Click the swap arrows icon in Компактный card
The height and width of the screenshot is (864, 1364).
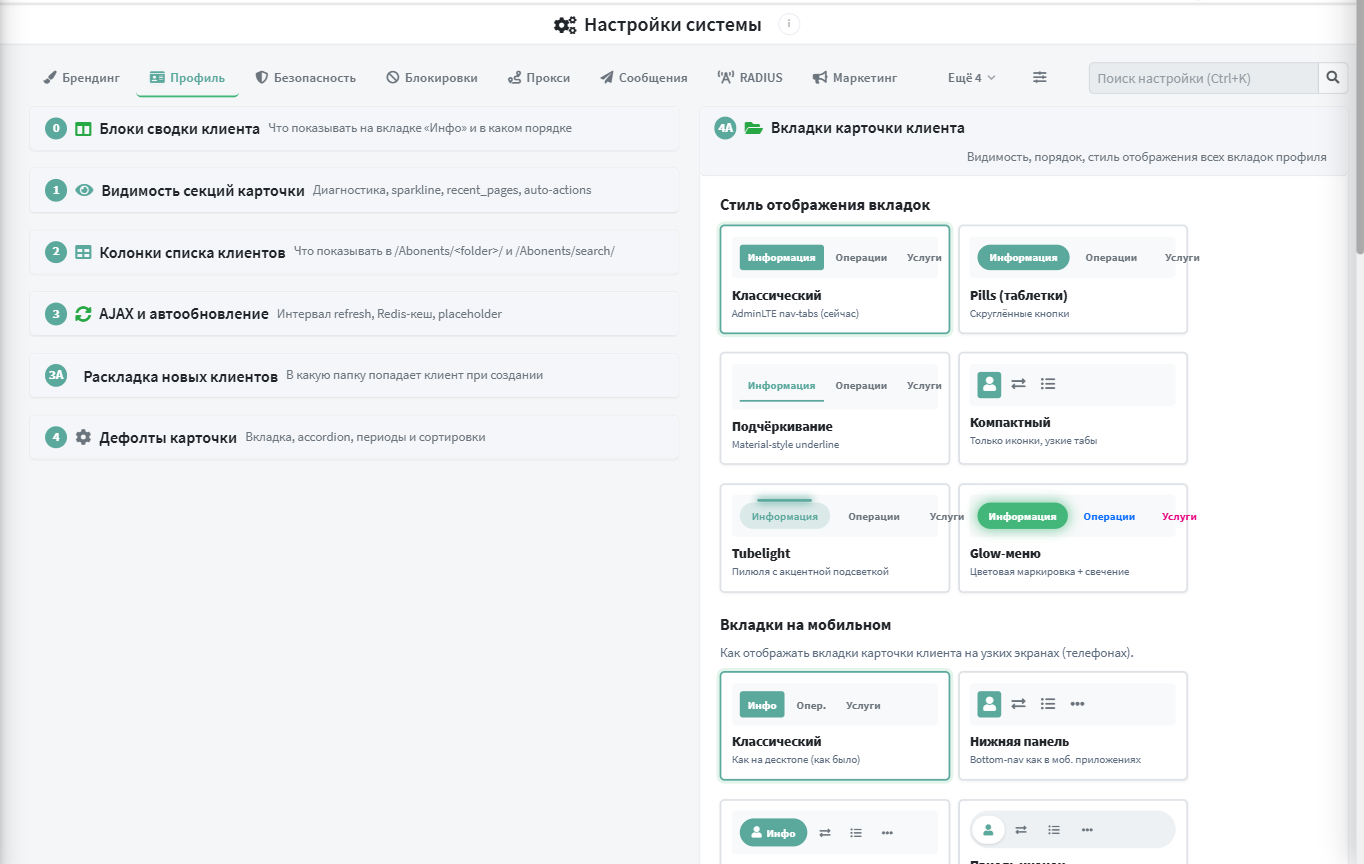pyautogui.click(x=1018, y=383)
